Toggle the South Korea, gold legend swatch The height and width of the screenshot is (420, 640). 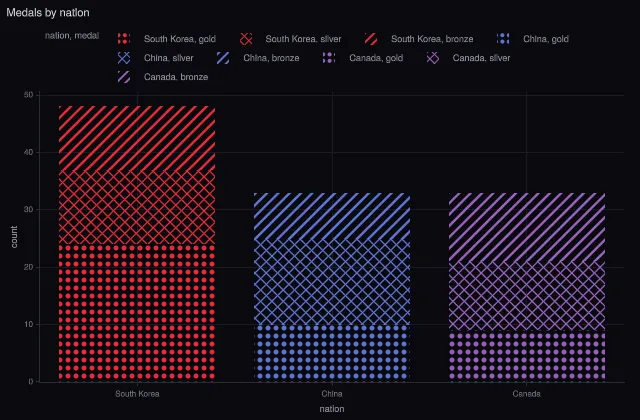124,39
